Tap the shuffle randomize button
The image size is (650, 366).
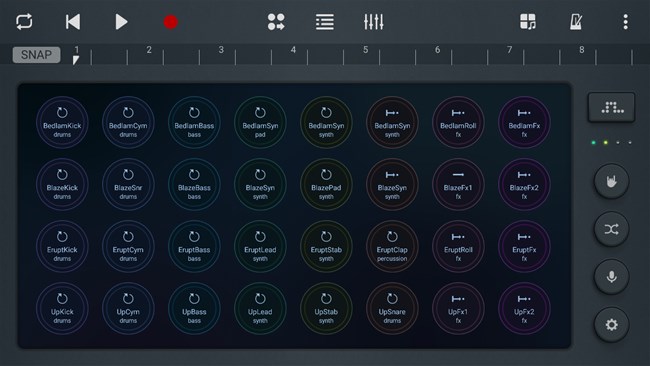(x=611, y=229)
